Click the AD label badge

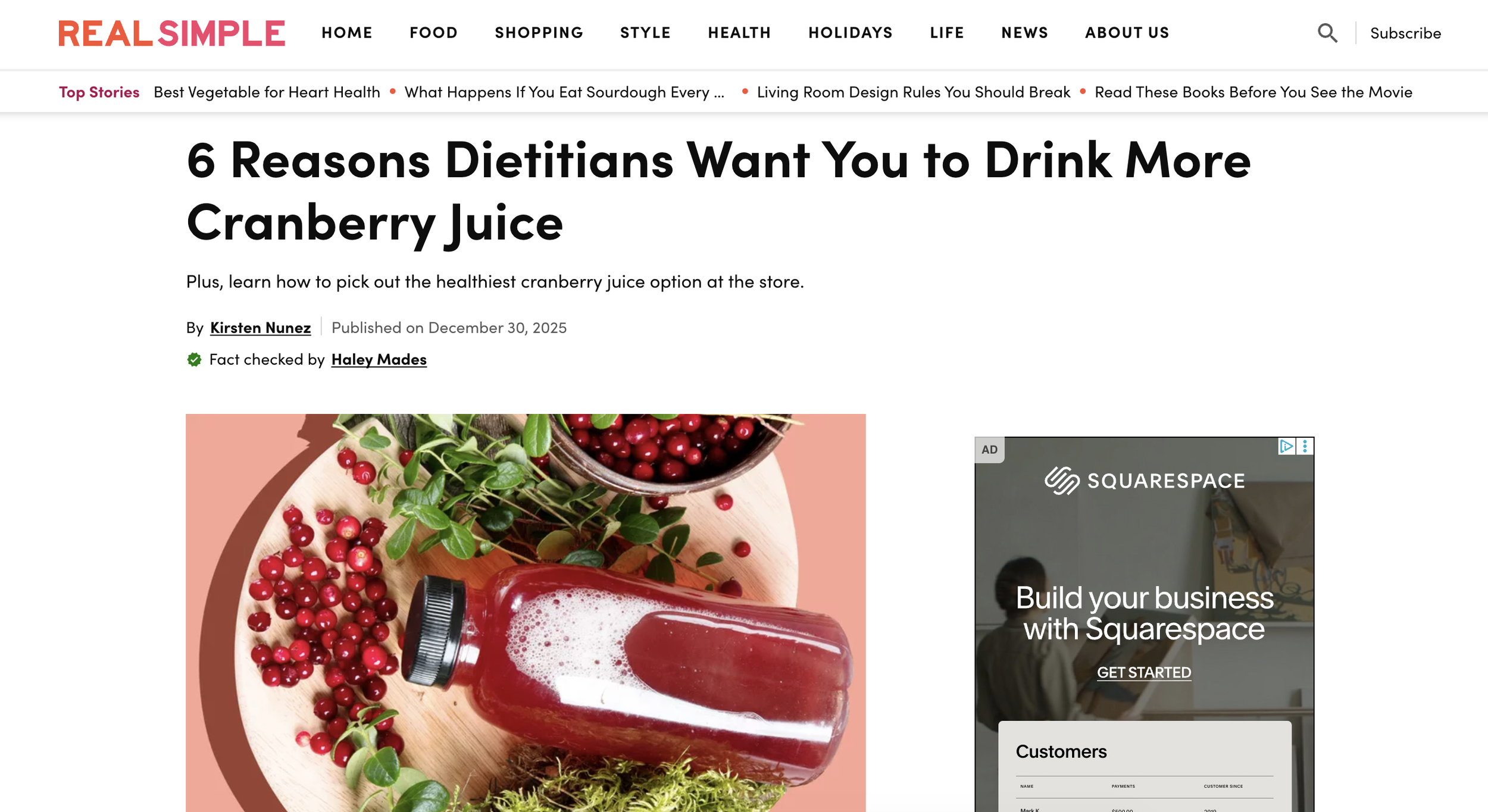click(989, 450)
